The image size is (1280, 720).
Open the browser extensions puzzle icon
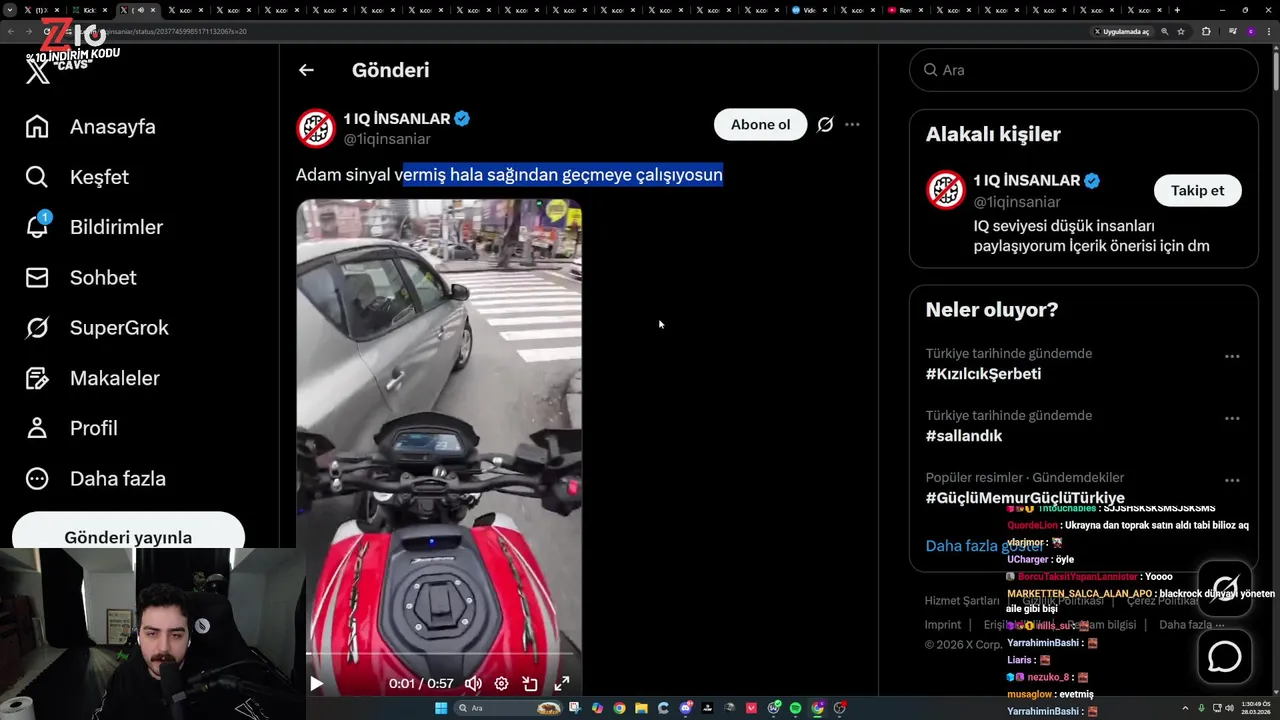1206,31
